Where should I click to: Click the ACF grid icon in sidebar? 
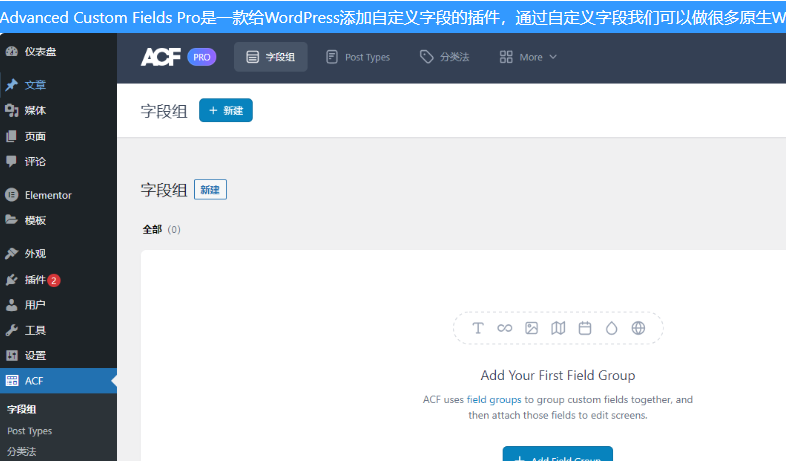[12, 381]
